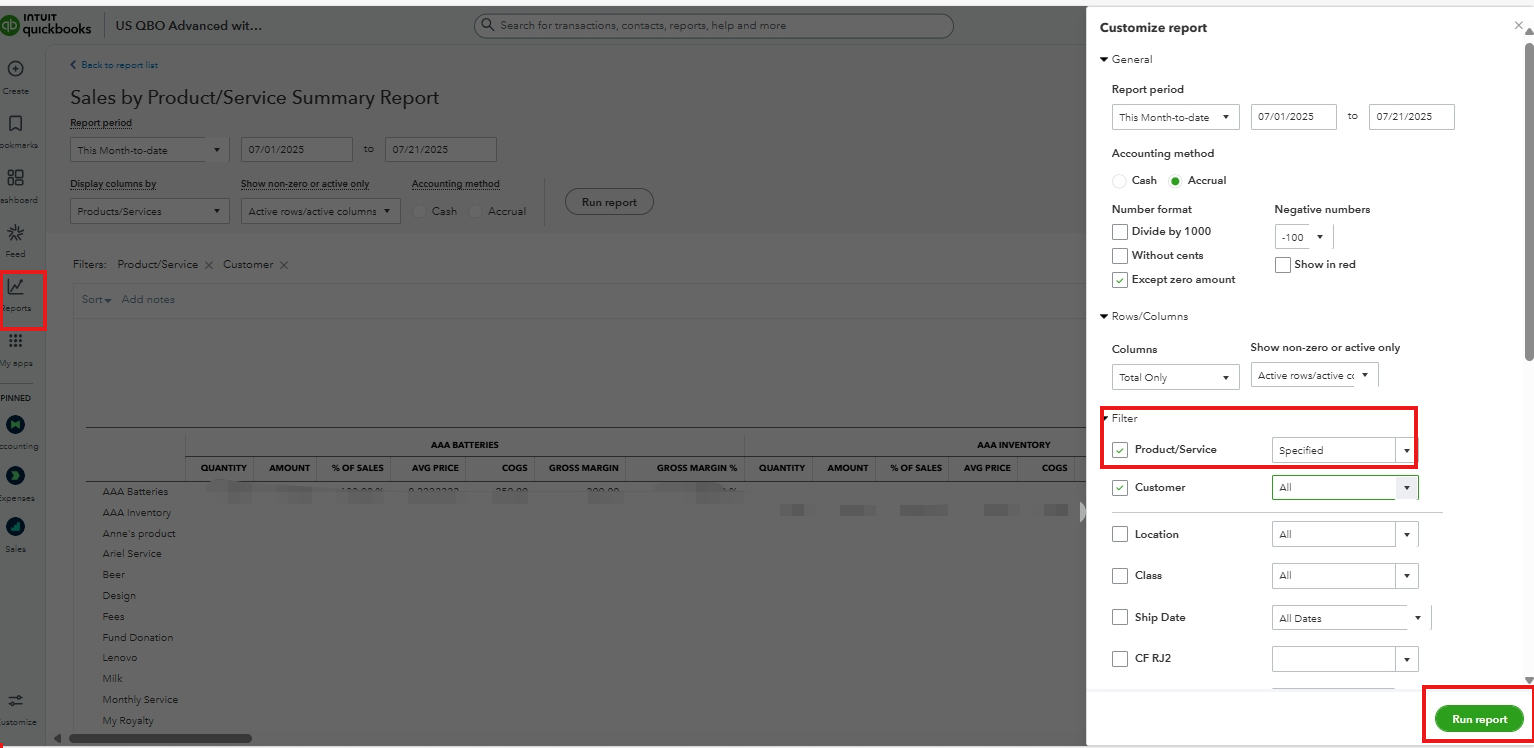Open the Sort menu

coord(96,299)
